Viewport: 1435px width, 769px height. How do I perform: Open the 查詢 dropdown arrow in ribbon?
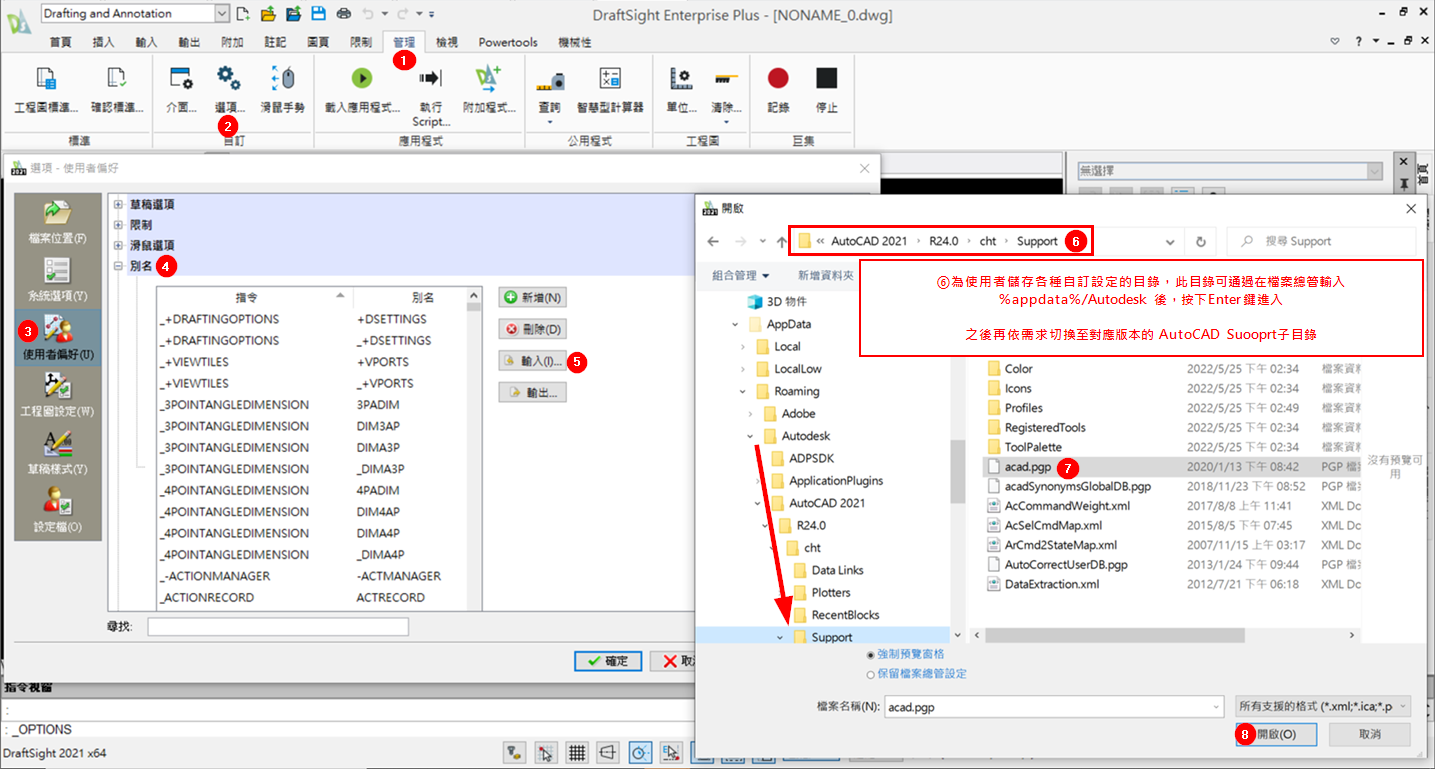550,122
